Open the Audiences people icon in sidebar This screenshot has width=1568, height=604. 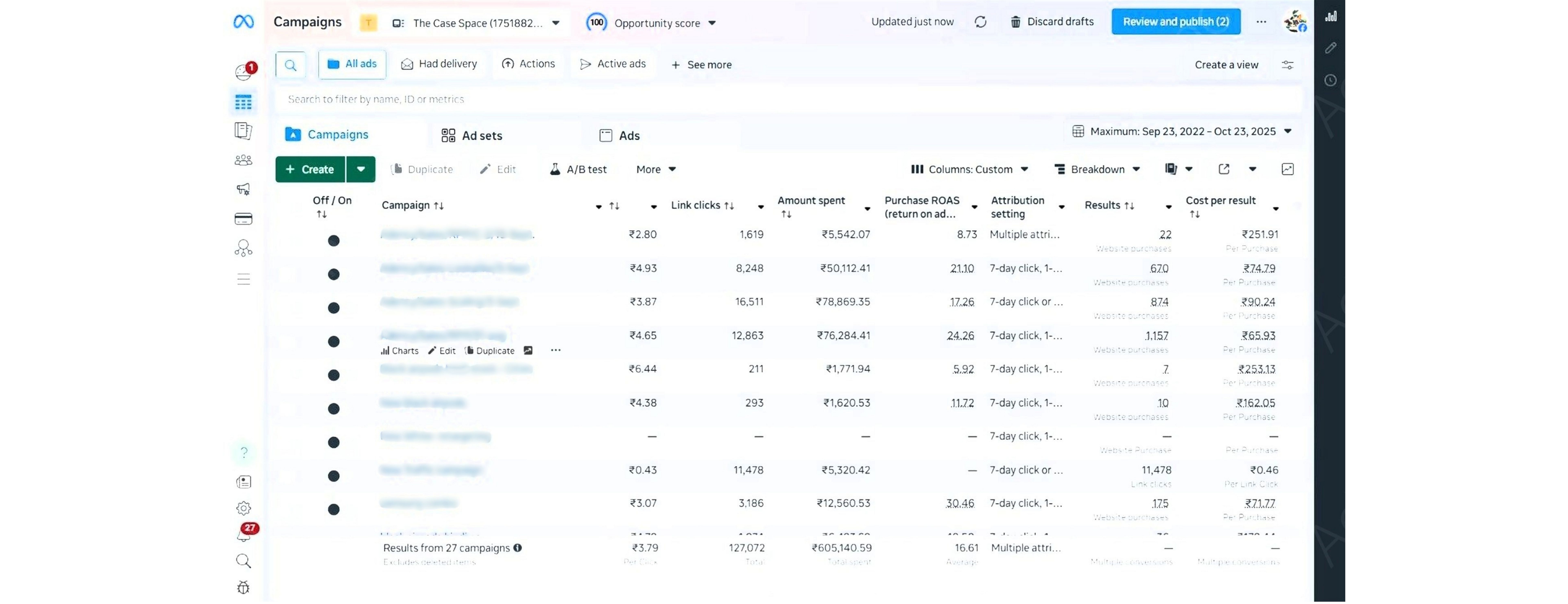point(243,160)
